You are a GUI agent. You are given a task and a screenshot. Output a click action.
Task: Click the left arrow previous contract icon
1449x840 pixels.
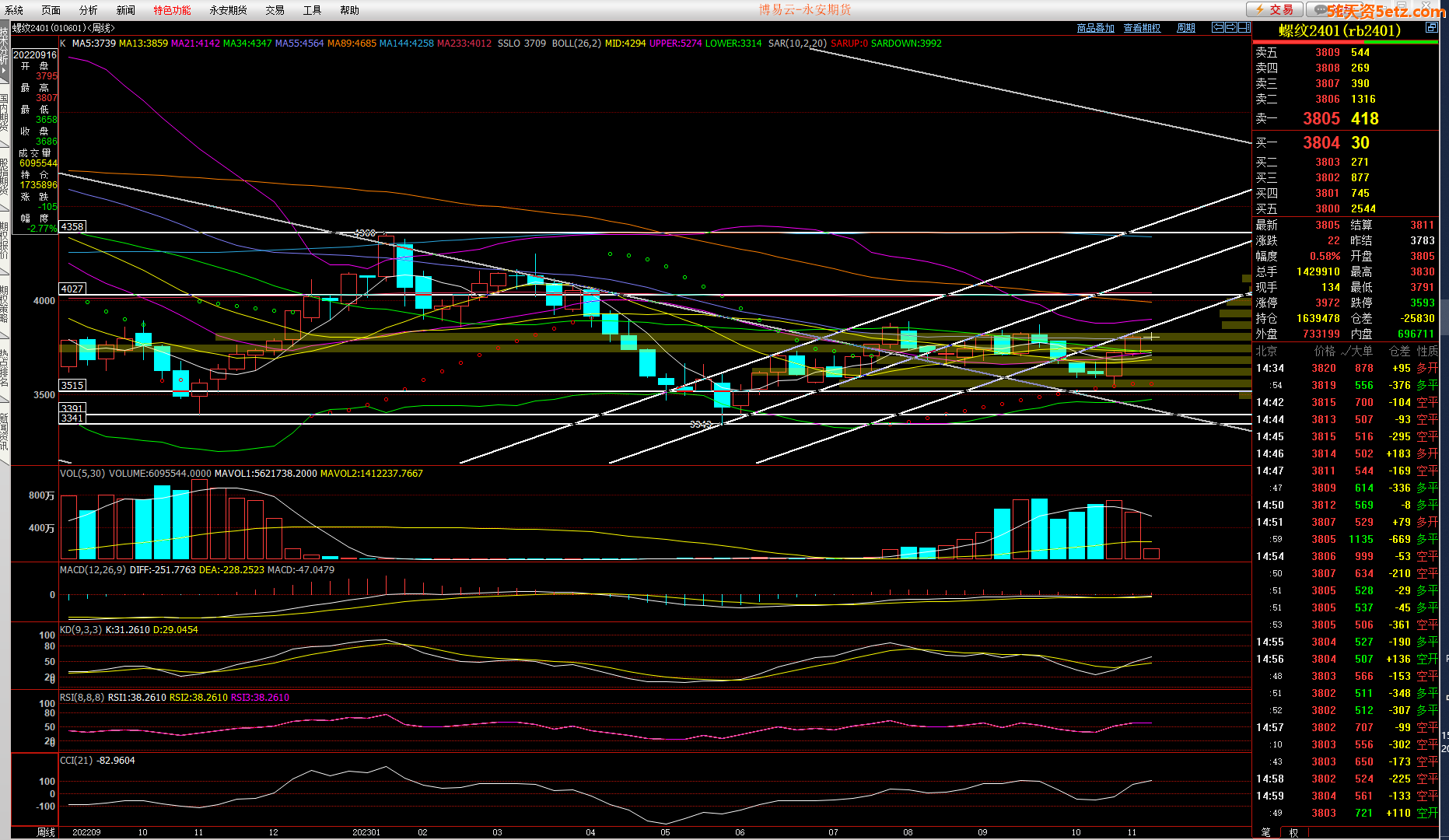click(x=1218, y=27)
